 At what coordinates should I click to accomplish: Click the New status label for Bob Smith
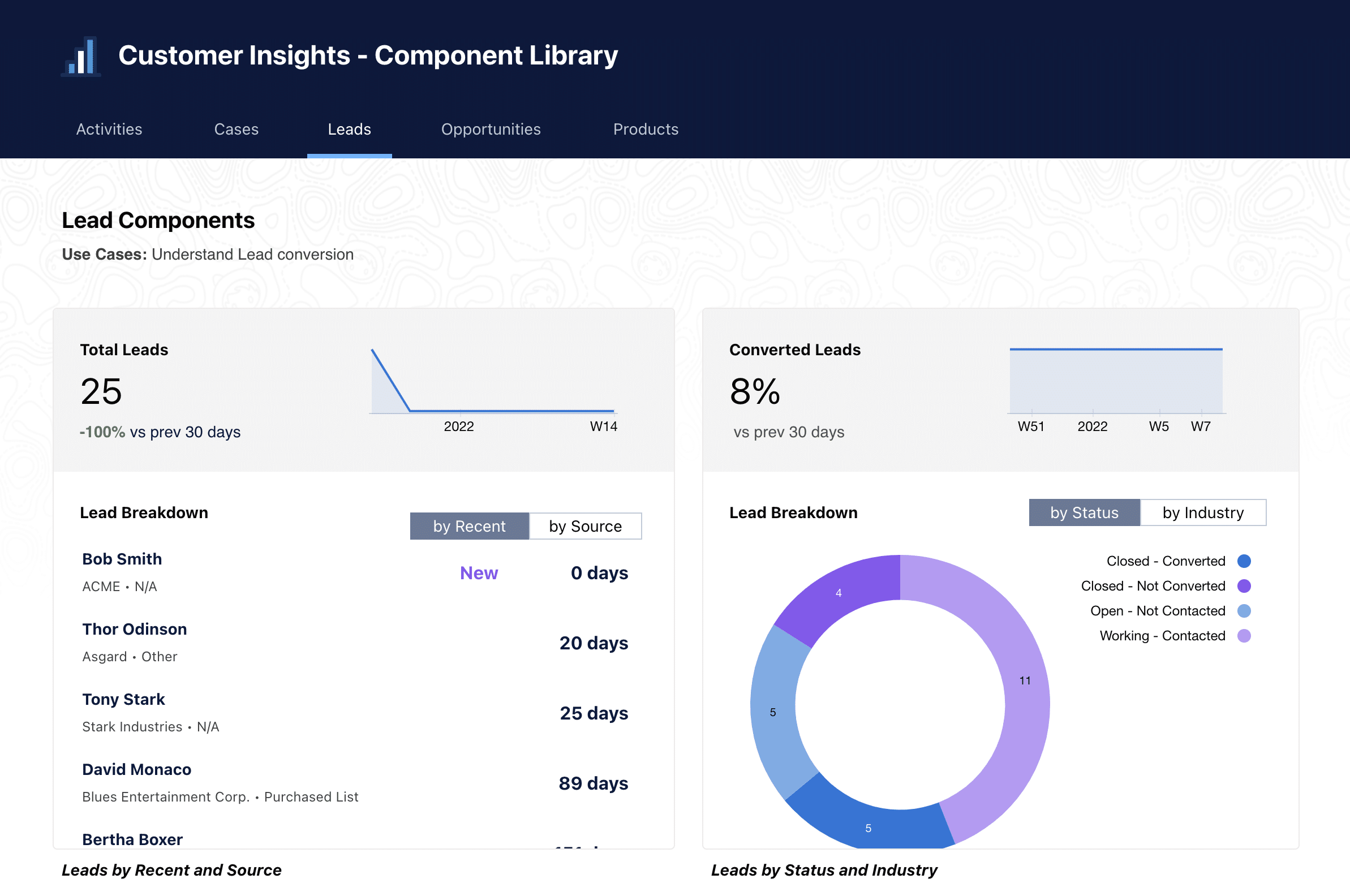click(479, 573)
